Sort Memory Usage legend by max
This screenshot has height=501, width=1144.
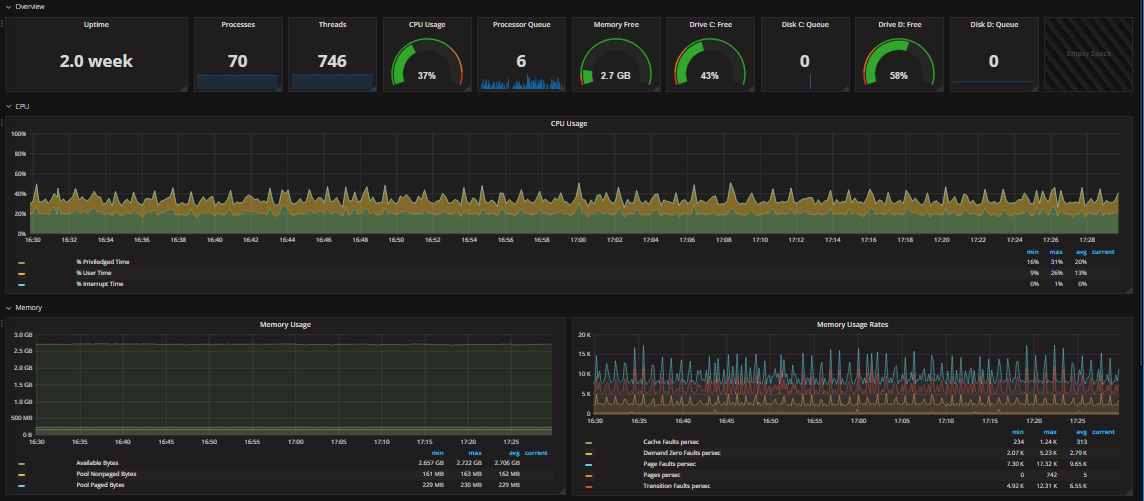click(x=476, y=453)
